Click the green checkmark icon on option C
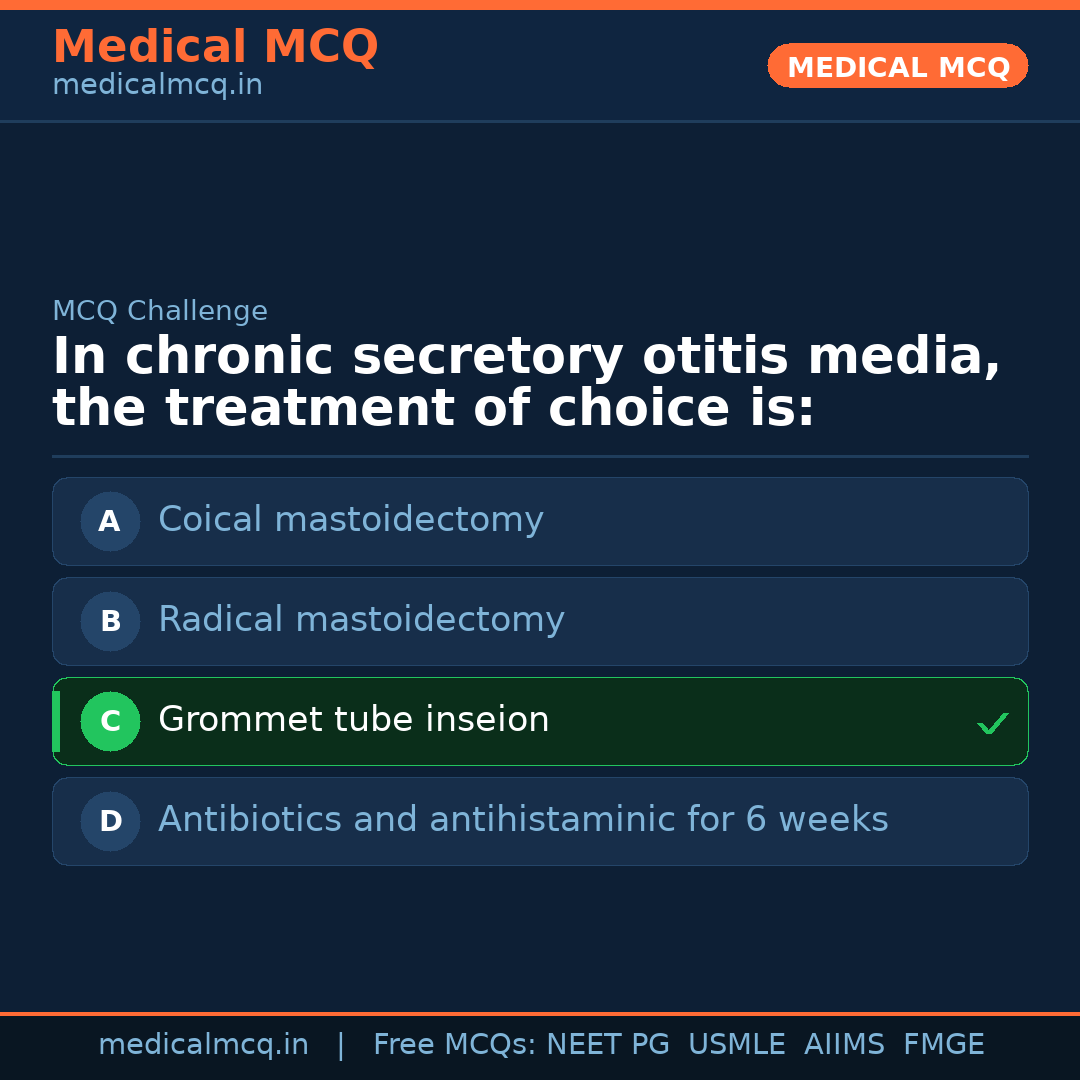Screen dimensions: 1080x1080 coord(992,723)
